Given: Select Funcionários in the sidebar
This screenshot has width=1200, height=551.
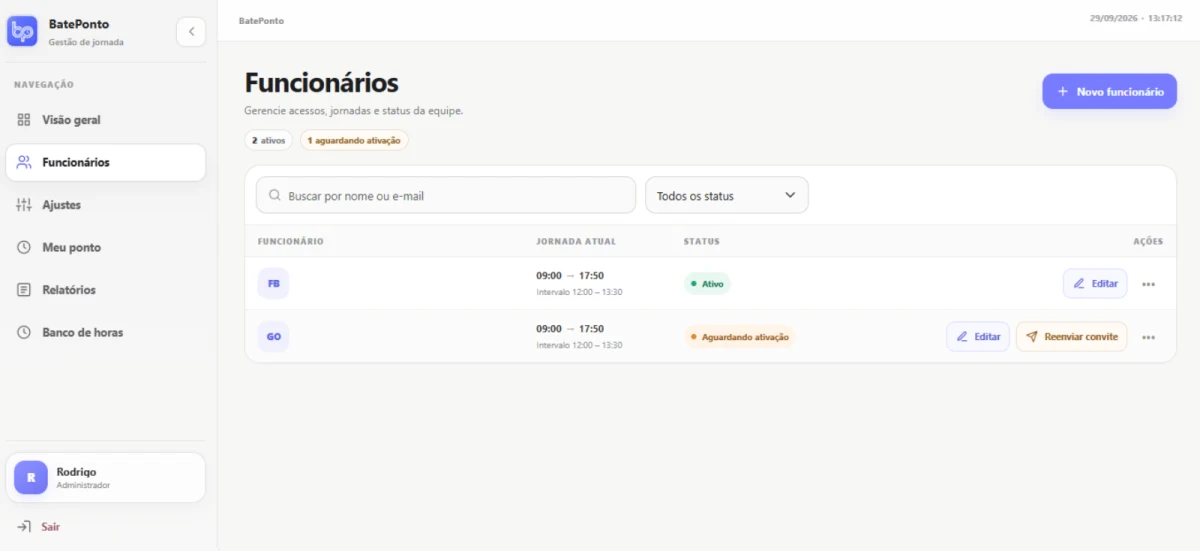Looking at the screenshot, I should [106, 162].
